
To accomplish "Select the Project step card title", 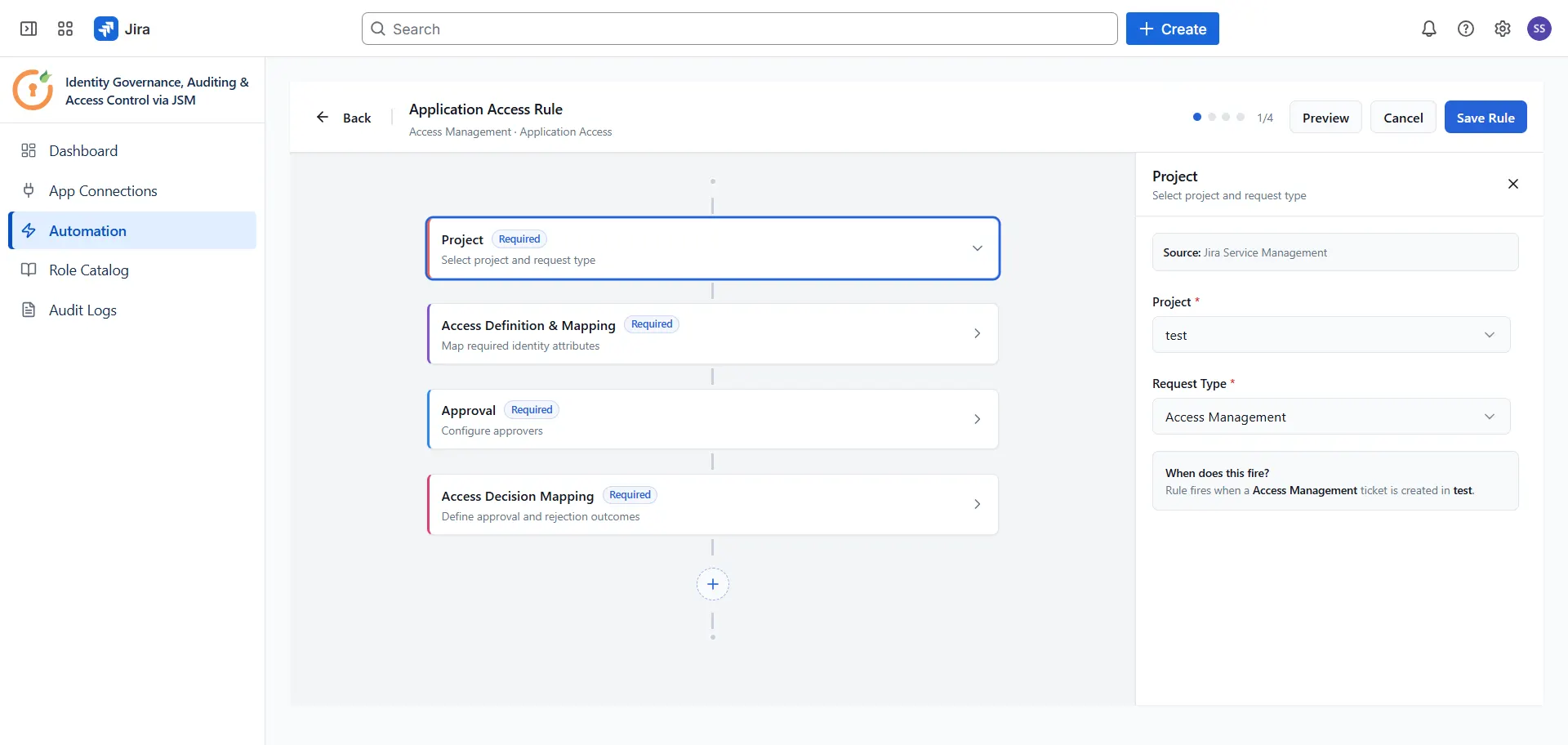I will [462, 239].
